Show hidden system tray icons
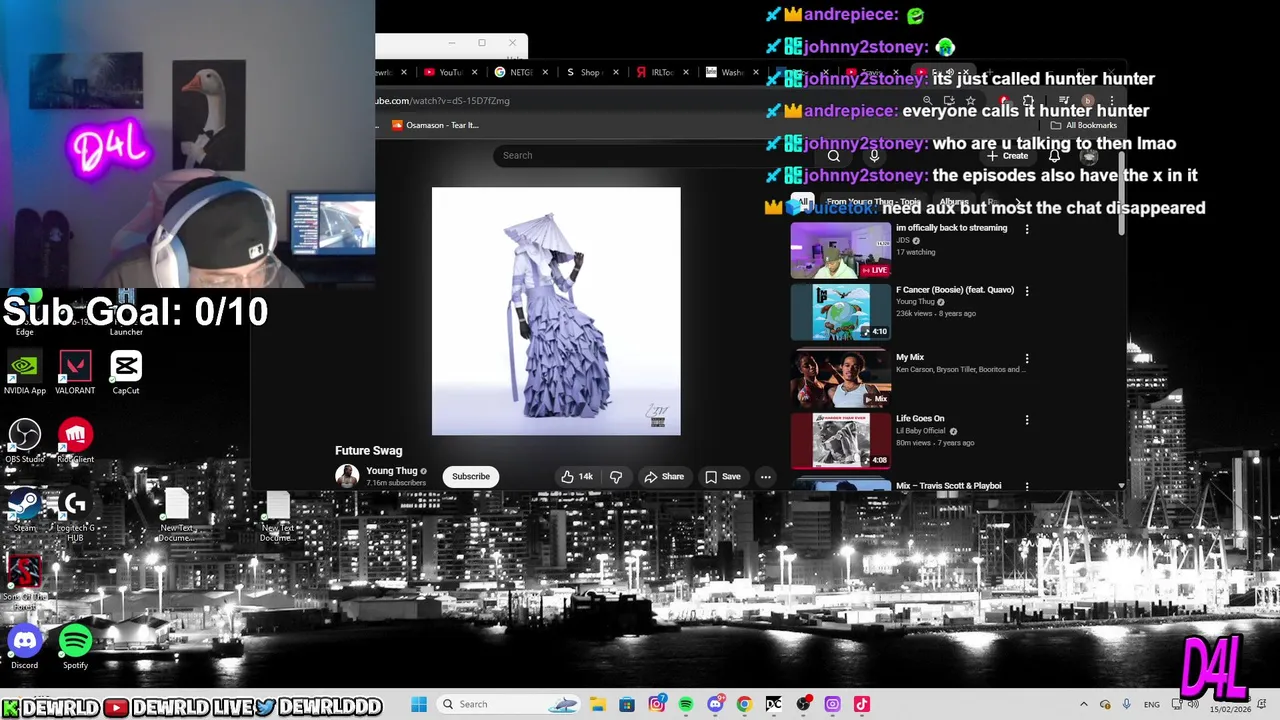The image size is (1280, 720). coord(1083,704)
